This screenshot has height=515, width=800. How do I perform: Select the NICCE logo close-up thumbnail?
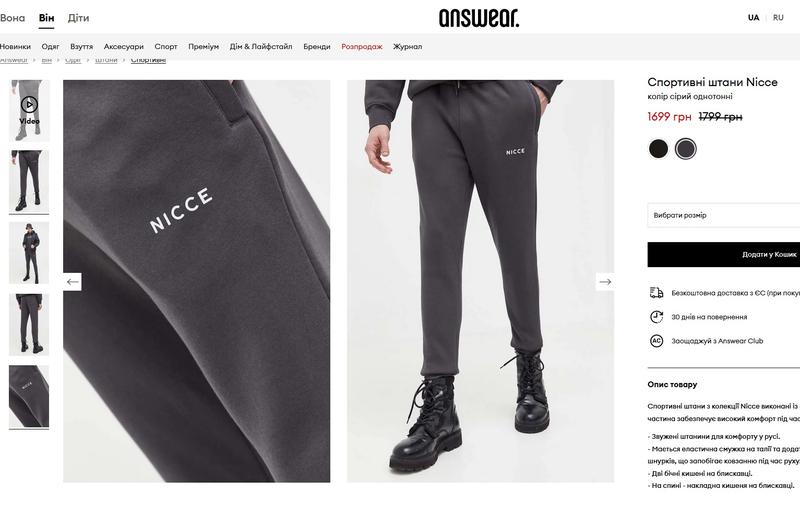coord(29,396)
